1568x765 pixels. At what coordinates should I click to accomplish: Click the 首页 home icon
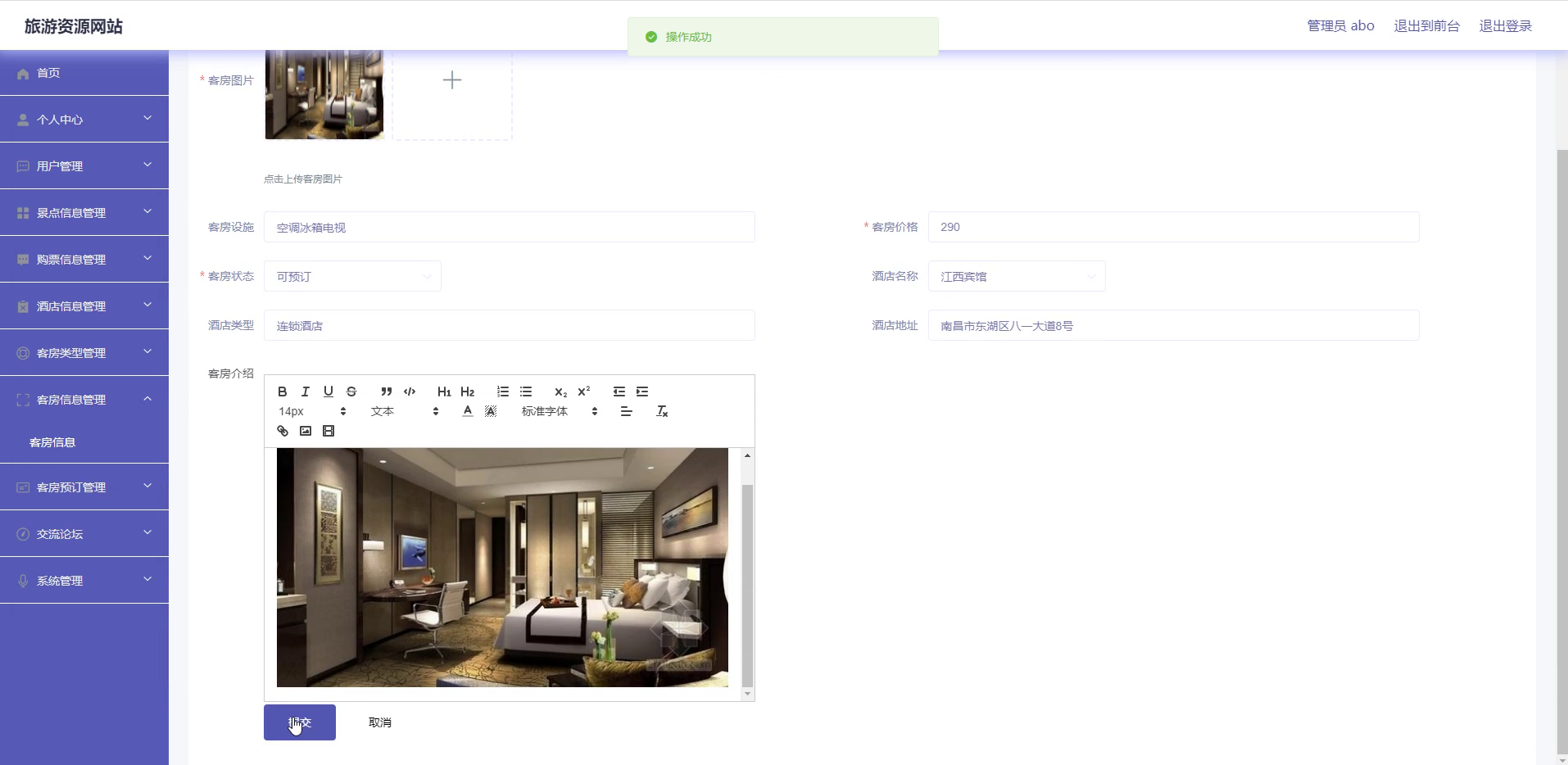tap(23, 74)
